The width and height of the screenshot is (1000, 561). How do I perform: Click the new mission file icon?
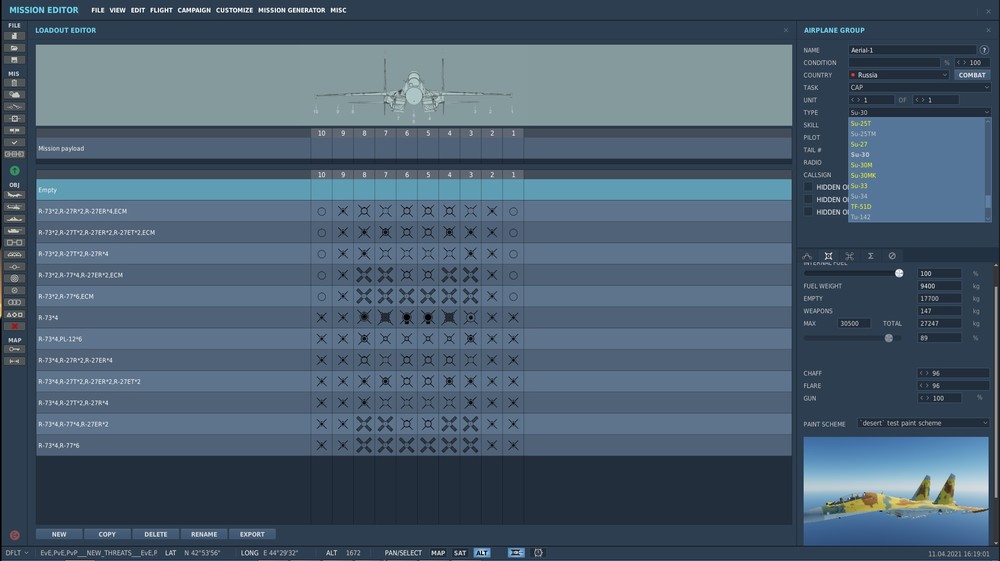pos(14,36)
